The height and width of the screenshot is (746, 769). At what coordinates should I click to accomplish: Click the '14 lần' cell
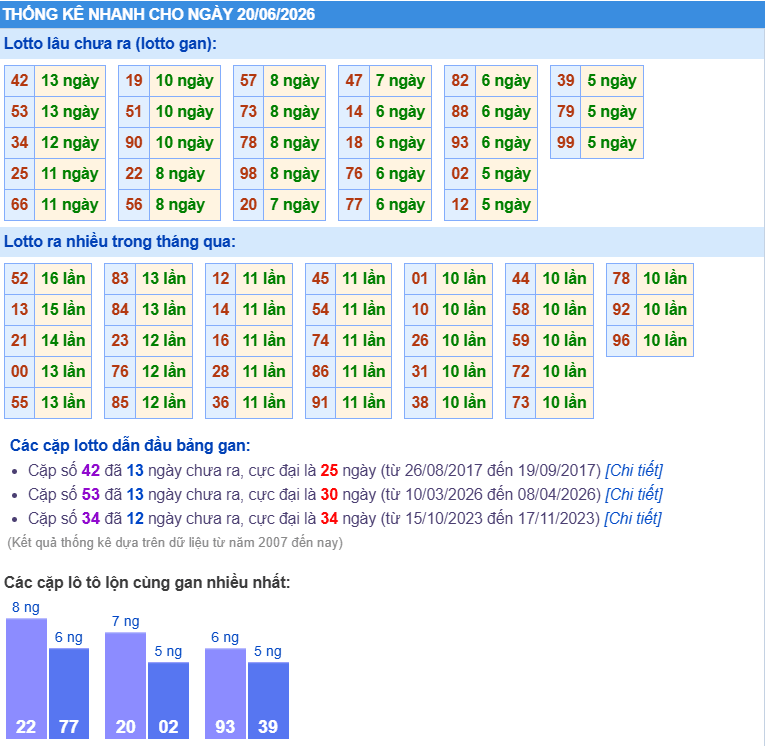click(63, 340)
